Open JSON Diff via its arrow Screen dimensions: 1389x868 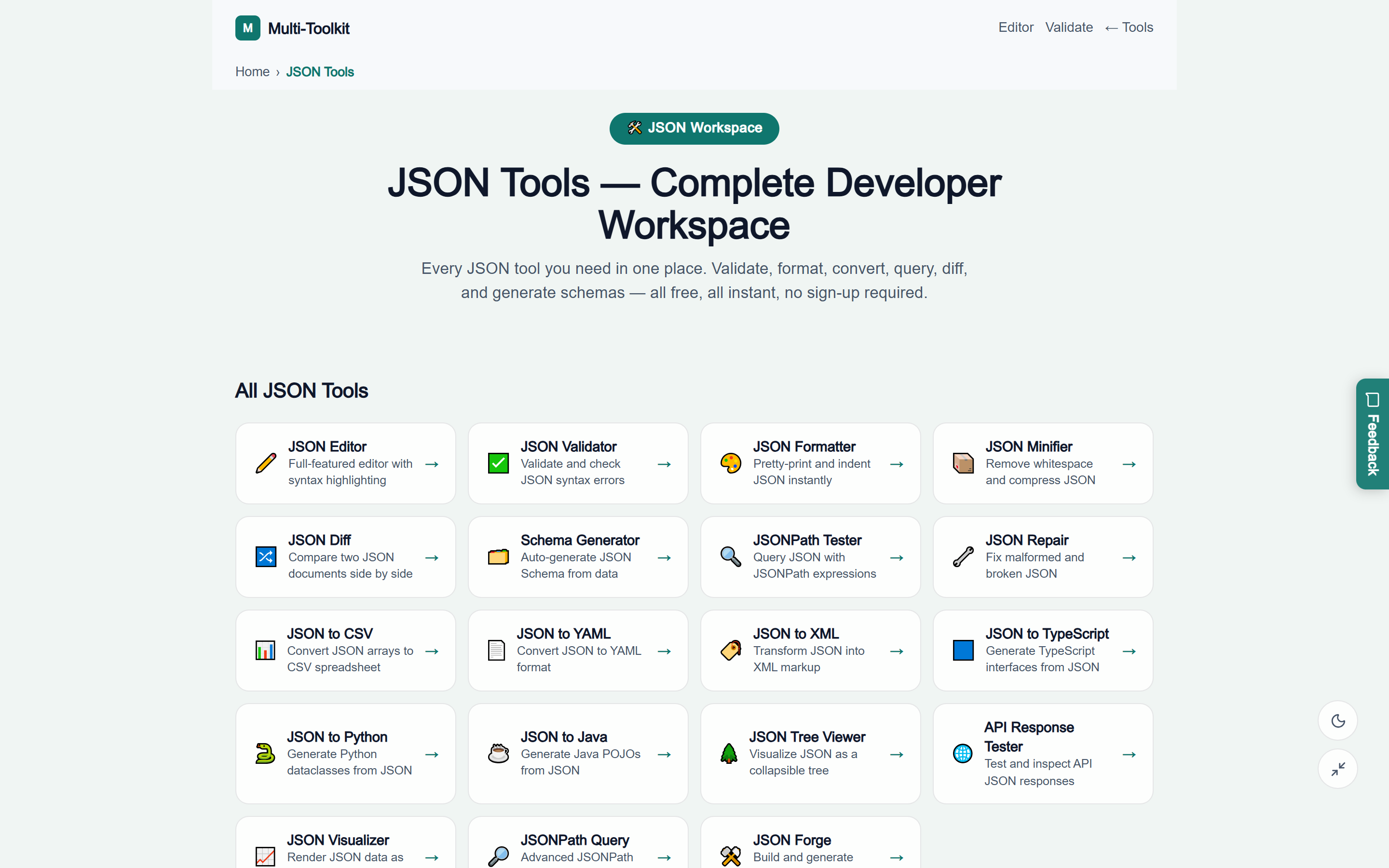[432, 557]
